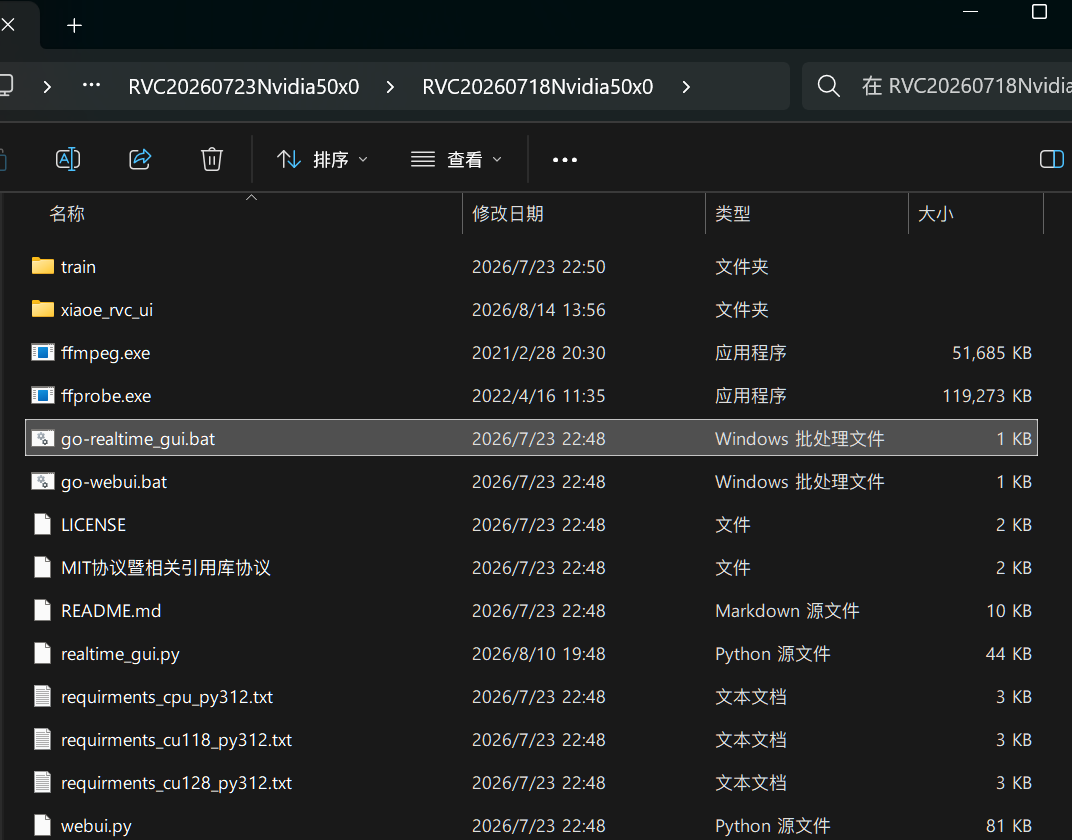
Task: Click the webui.py file icon
Action: click(42, 826)
